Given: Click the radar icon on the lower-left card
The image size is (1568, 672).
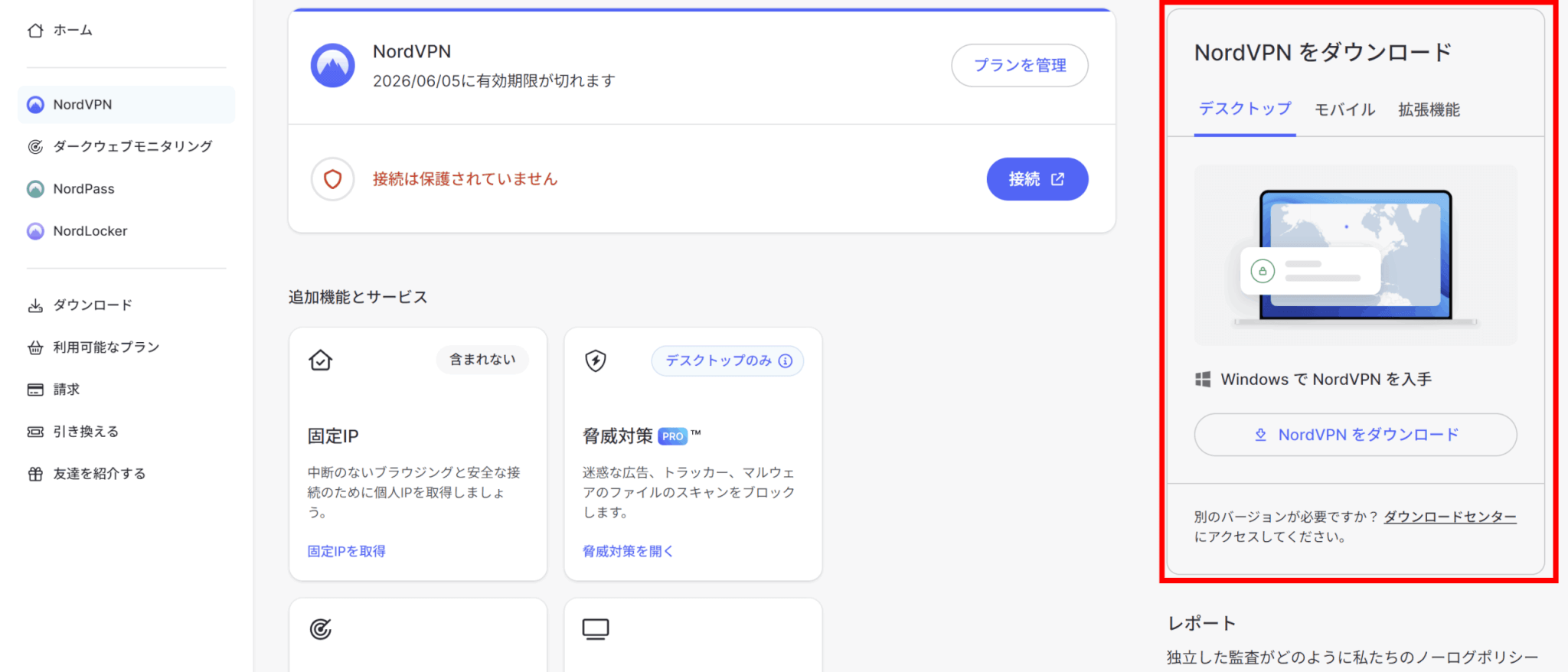Looking at the screenshot, I should click(x=321, y=629).
